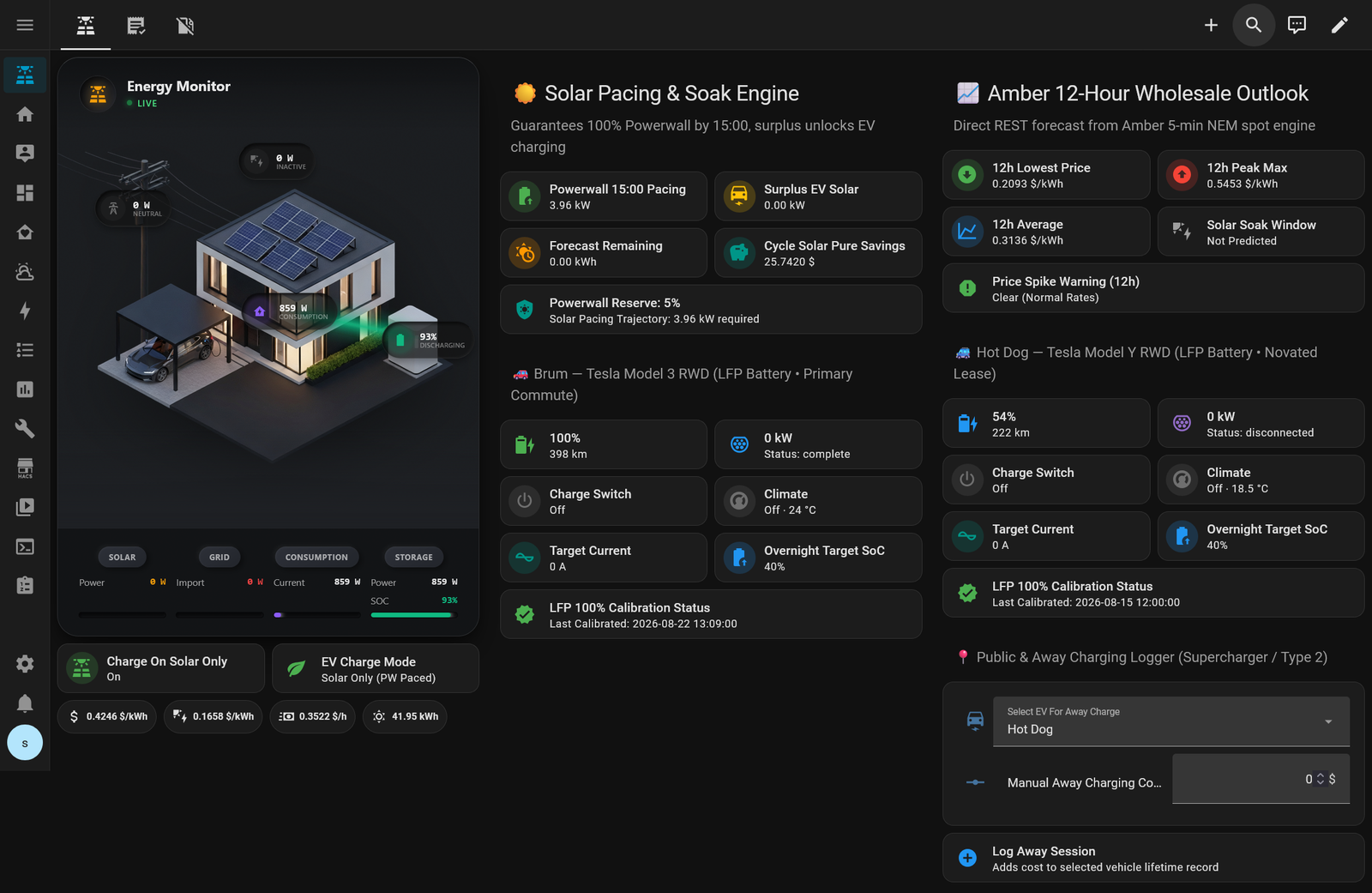Open Brum's Overnight Target SoC card
Screen dimensions: 1372x893
(x=818, y=558)
